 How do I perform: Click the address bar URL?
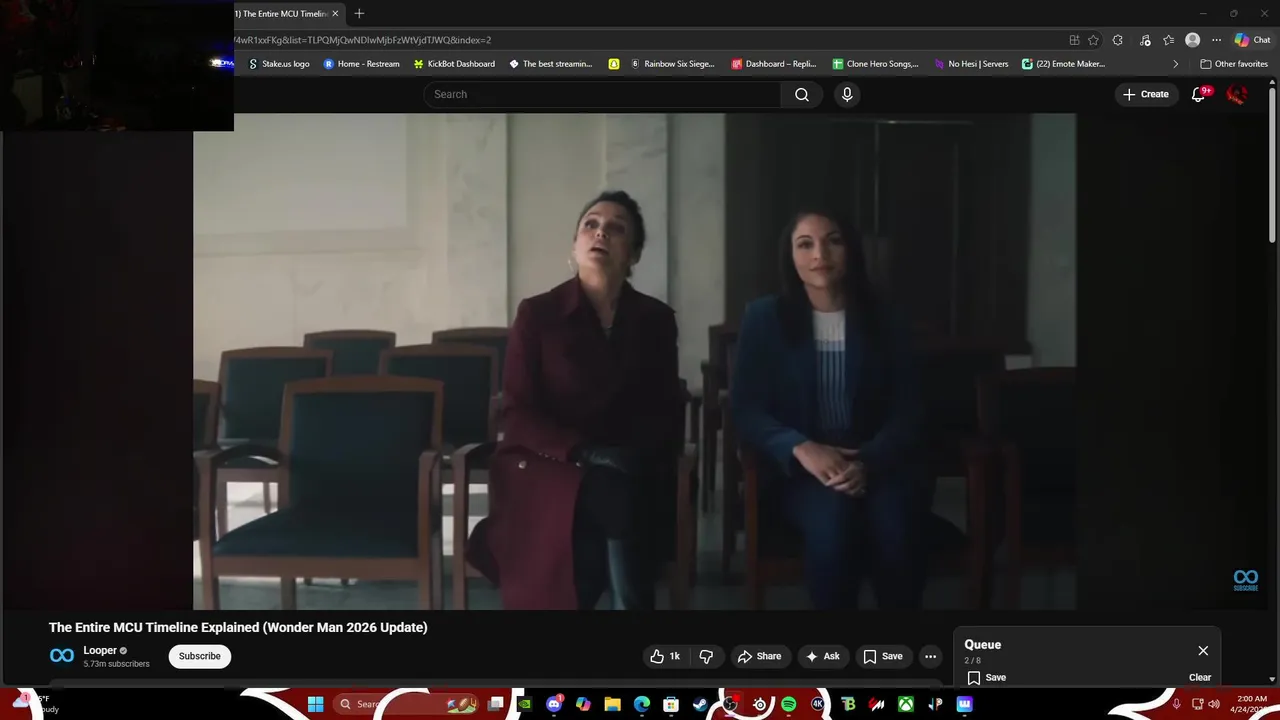(x=362, y=40)
